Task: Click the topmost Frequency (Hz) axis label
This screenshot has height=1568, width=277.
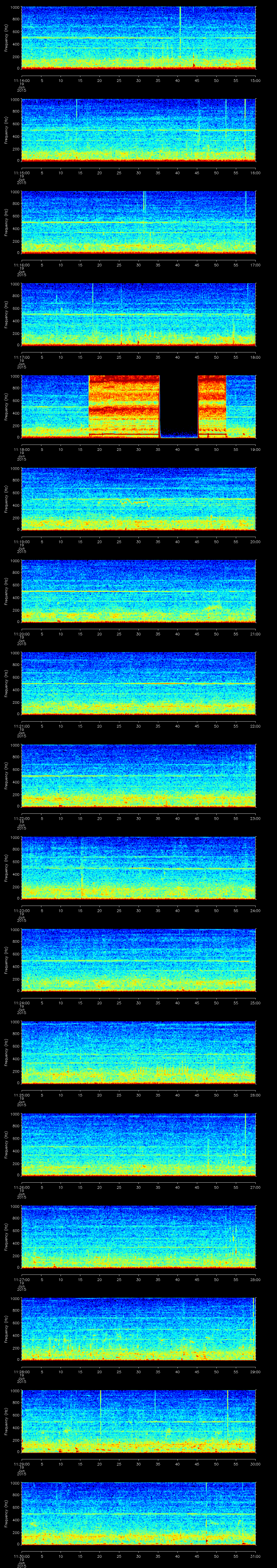Action: point(6,38)
